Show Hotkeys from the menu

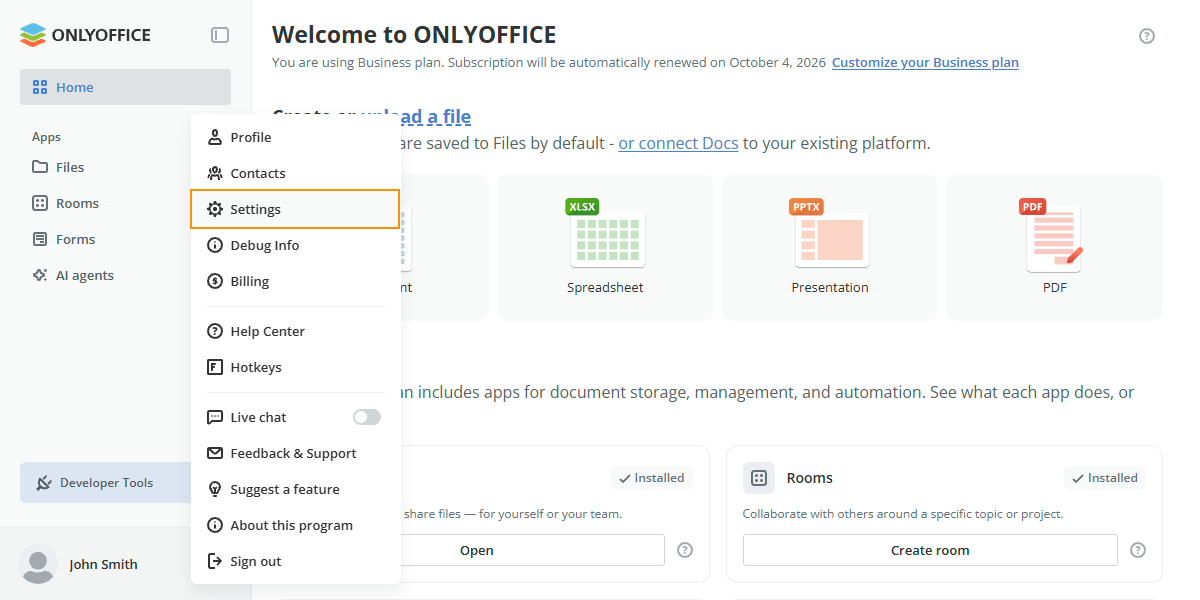[x=295, y=367]
